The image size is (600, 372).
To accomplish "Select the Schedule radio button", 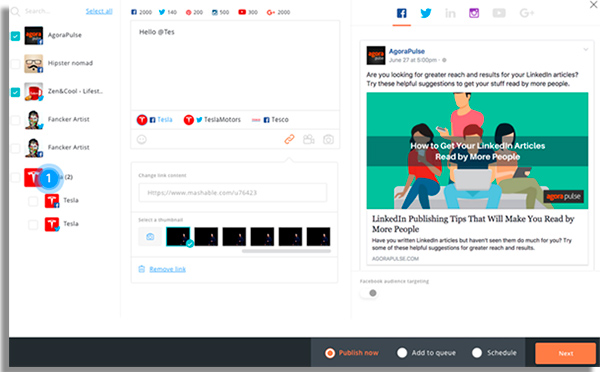I will click(x=477, y=353).
